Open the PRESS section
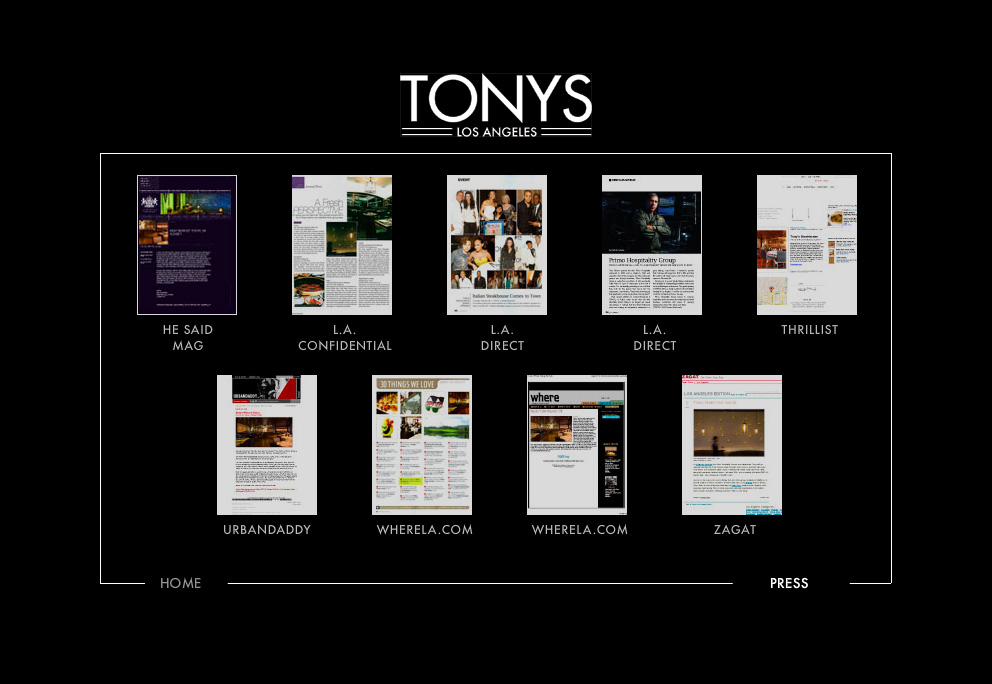The image size is (992, 684). tap(789, 583)
